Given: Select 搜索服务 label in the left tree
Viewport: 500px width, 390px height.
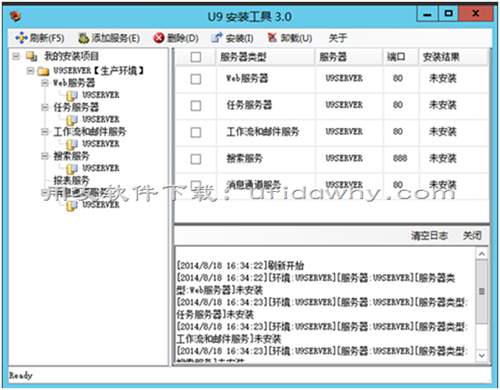Looking at the screenshot, I should point(71,156).
